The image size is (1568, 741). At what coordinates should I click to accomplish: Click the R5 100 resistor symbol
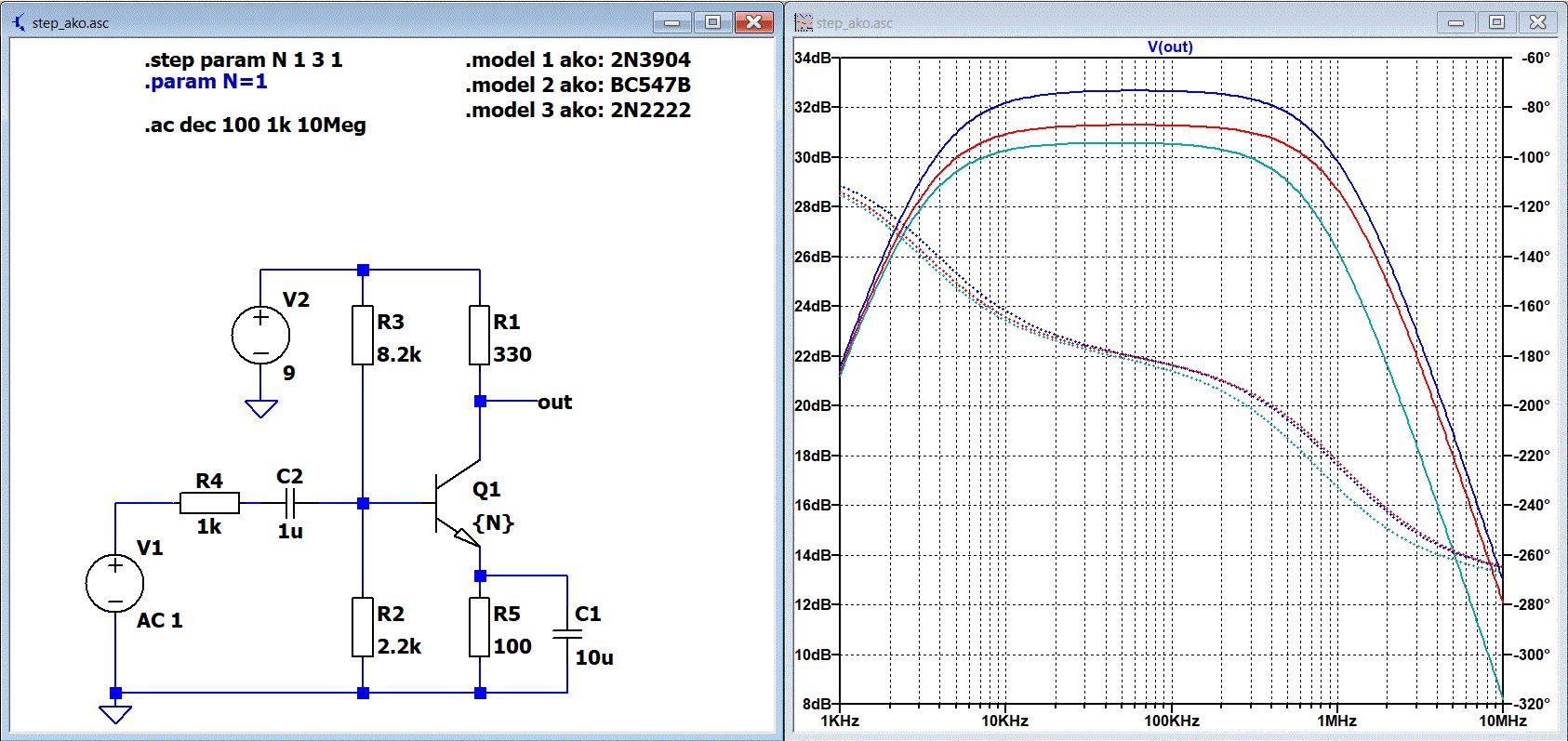[479, 628]
